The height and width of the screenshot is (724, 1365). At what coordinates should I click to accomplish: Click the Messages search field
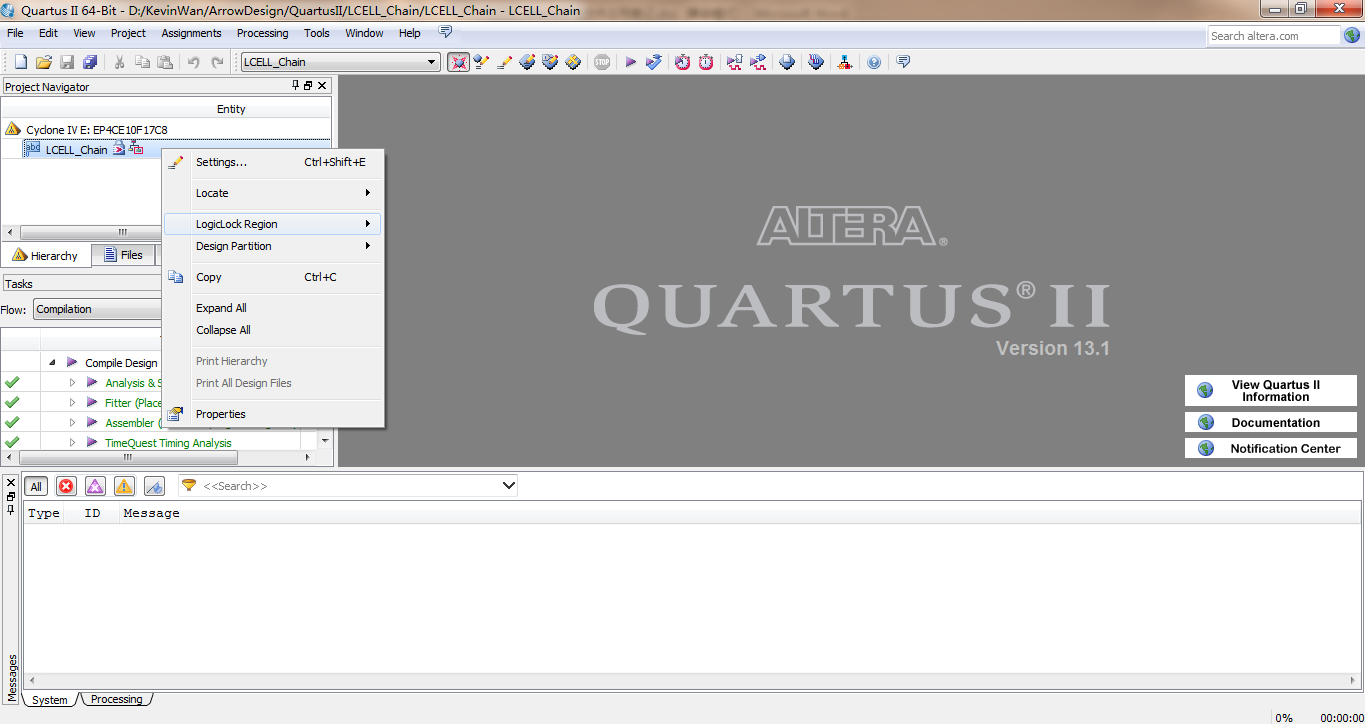348,486
